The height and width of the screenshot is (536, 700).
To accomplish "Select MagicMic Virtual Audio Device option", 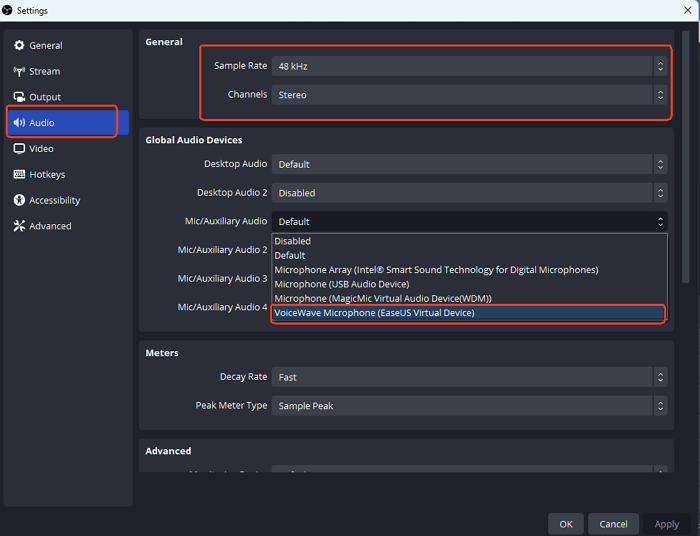I will click(x=469, y=298).
